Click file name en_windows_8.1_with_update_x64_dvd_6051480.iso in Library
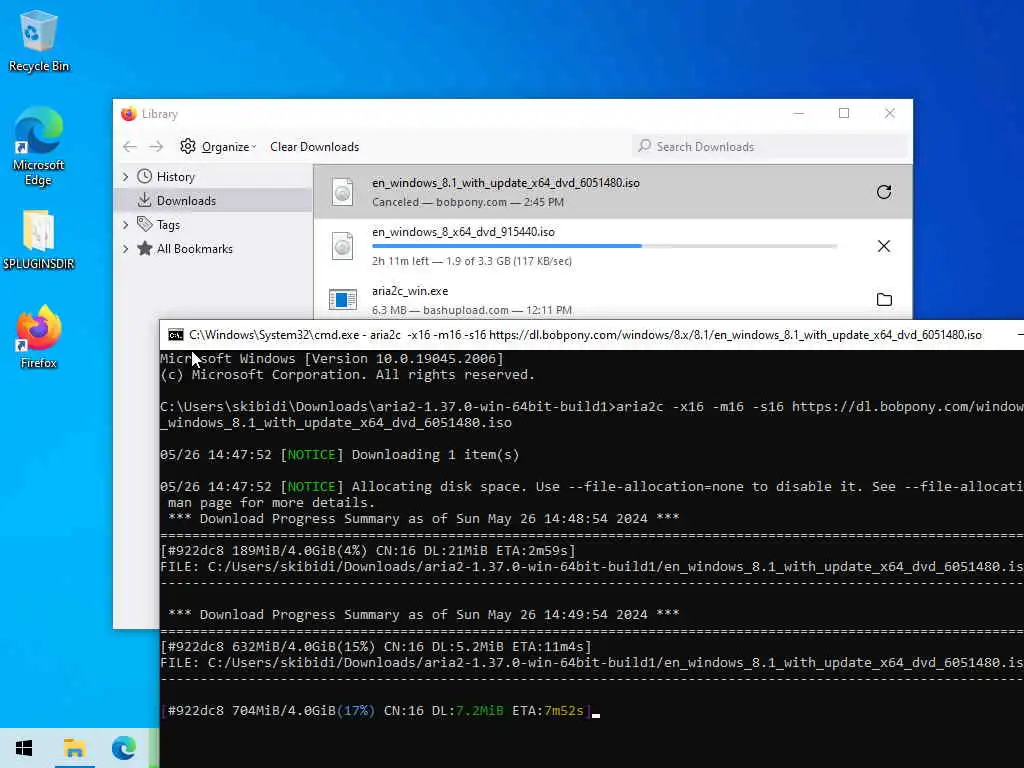 (505, 183)
